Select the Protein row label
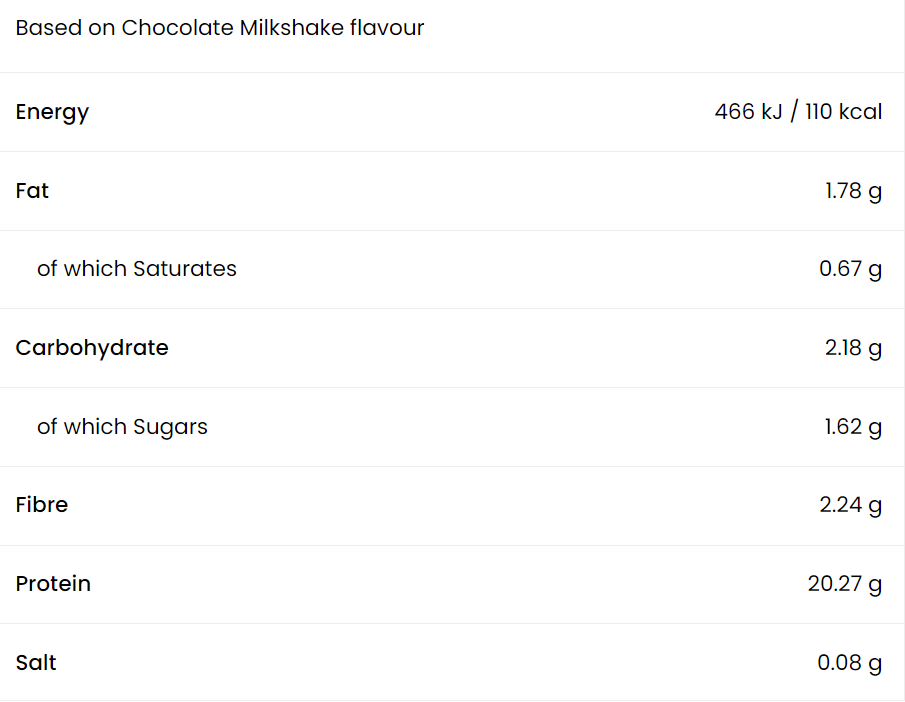The height and width of the screenshot is (702, 905). coord(53,584)
